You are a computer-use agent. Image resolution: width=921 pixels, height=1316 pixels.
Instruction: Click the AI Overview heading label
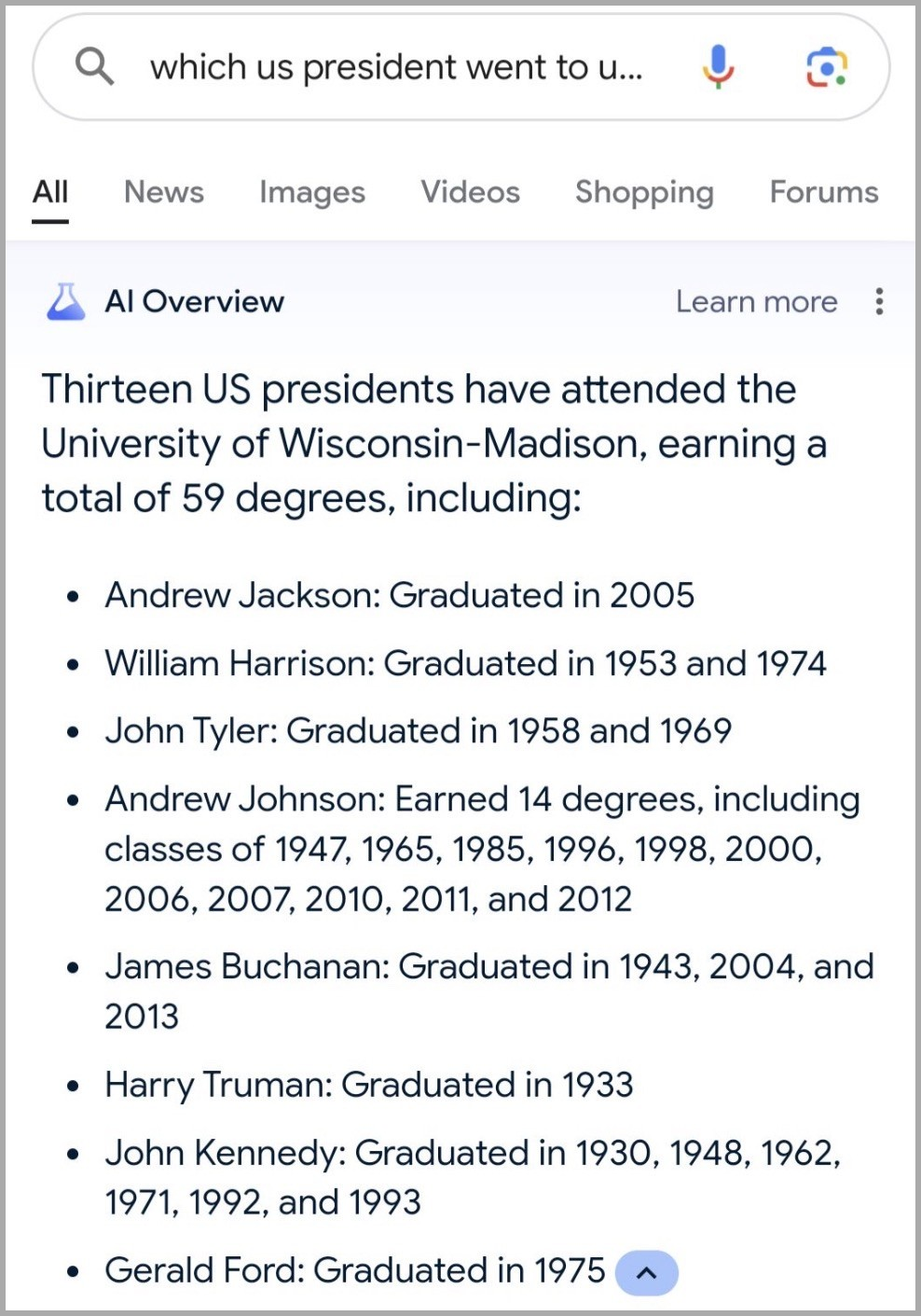point(194,301)
